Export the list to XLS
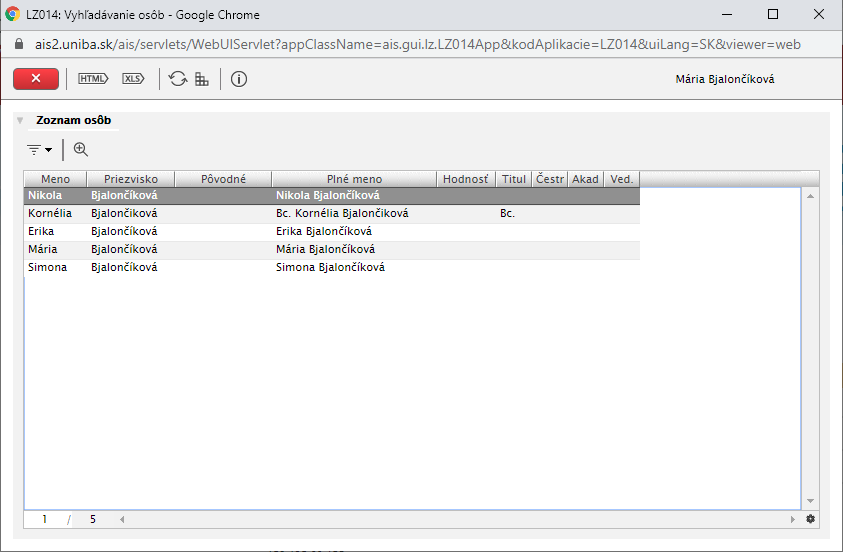Screen dimensions: 843x552 click(x=133, y=79)
